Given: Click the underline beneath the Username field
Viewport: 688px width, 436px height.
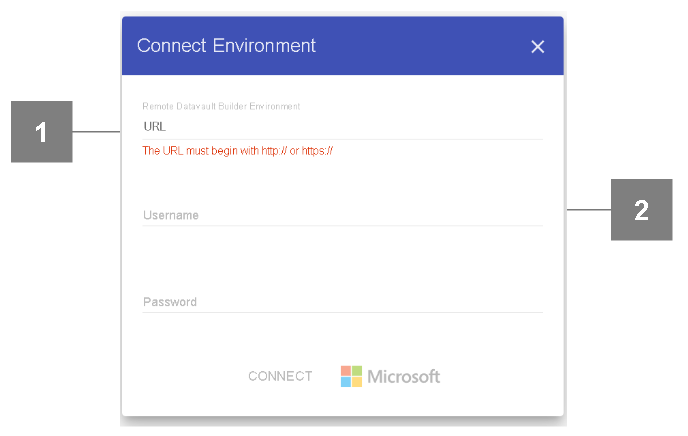Looking at the screenshot, I should (342, 226).
